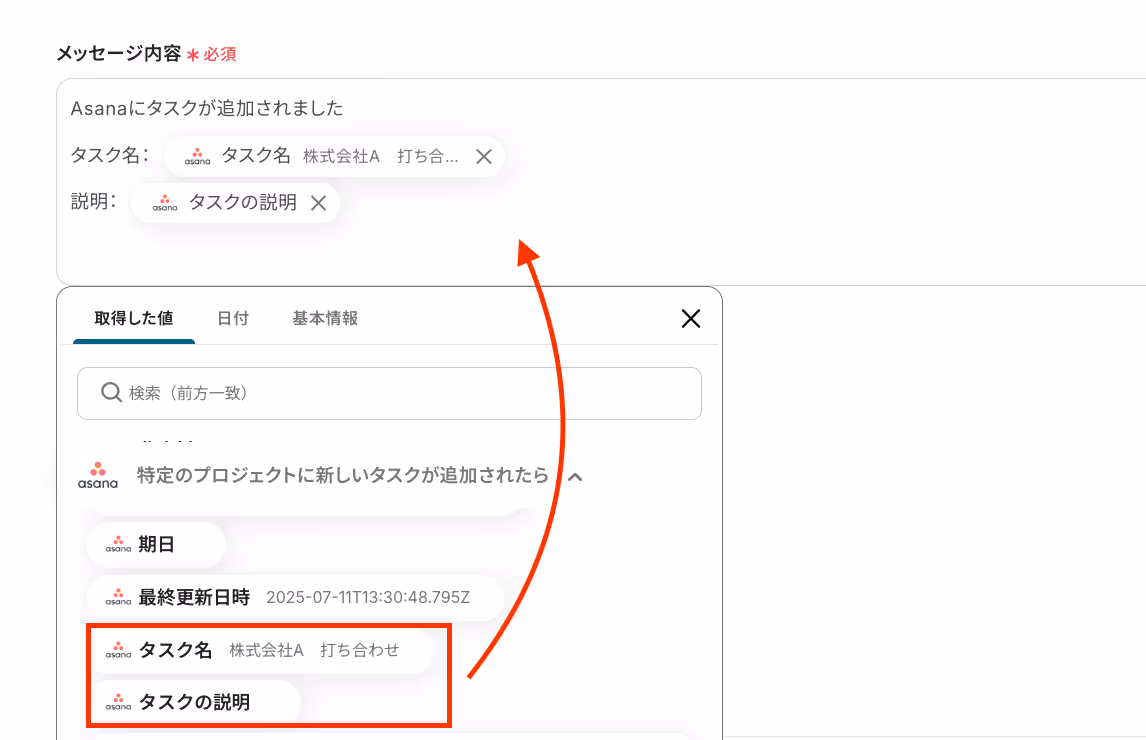Viewport: 1146px width, 740px height.
Task: Click the メッセージ内容 field label
Action: 118,53
